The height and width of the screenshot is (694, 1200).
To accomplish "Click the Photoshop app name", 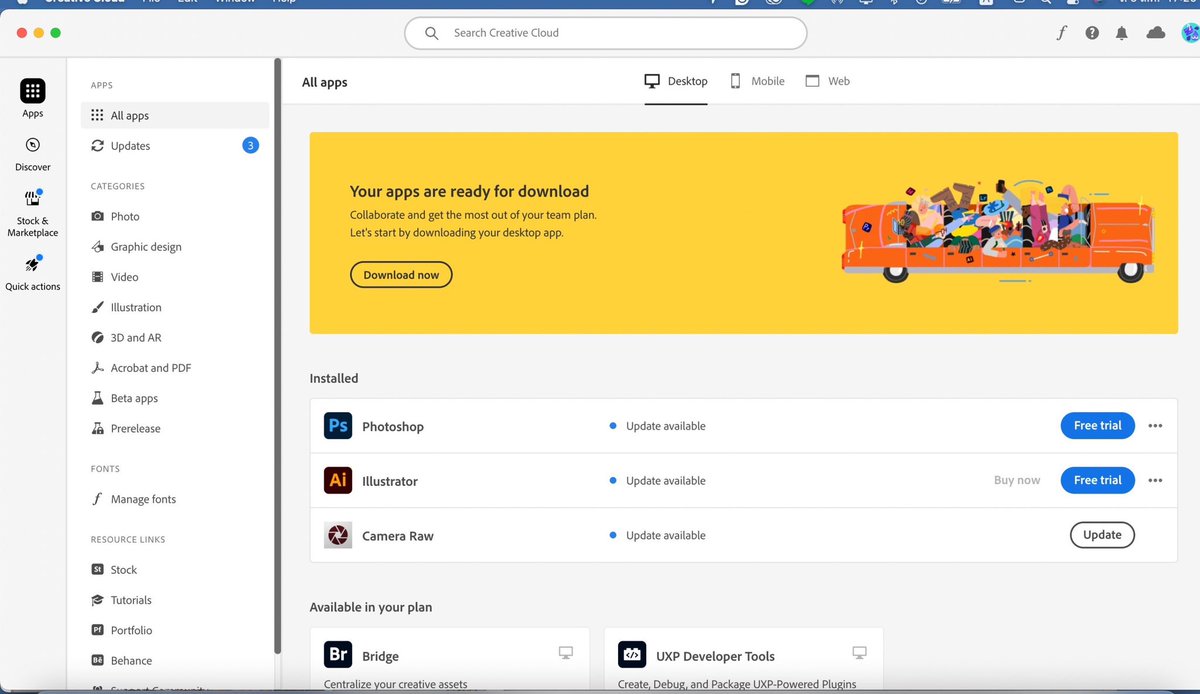I will click(393, 427).
